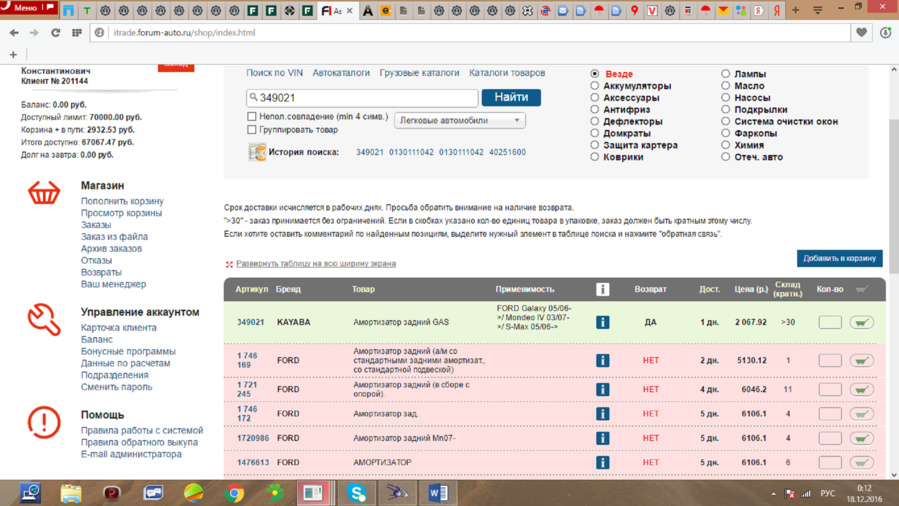Click quantity field for KAYABA 349021
Viewport: 899px width, 506px height.
pos(830,322)
